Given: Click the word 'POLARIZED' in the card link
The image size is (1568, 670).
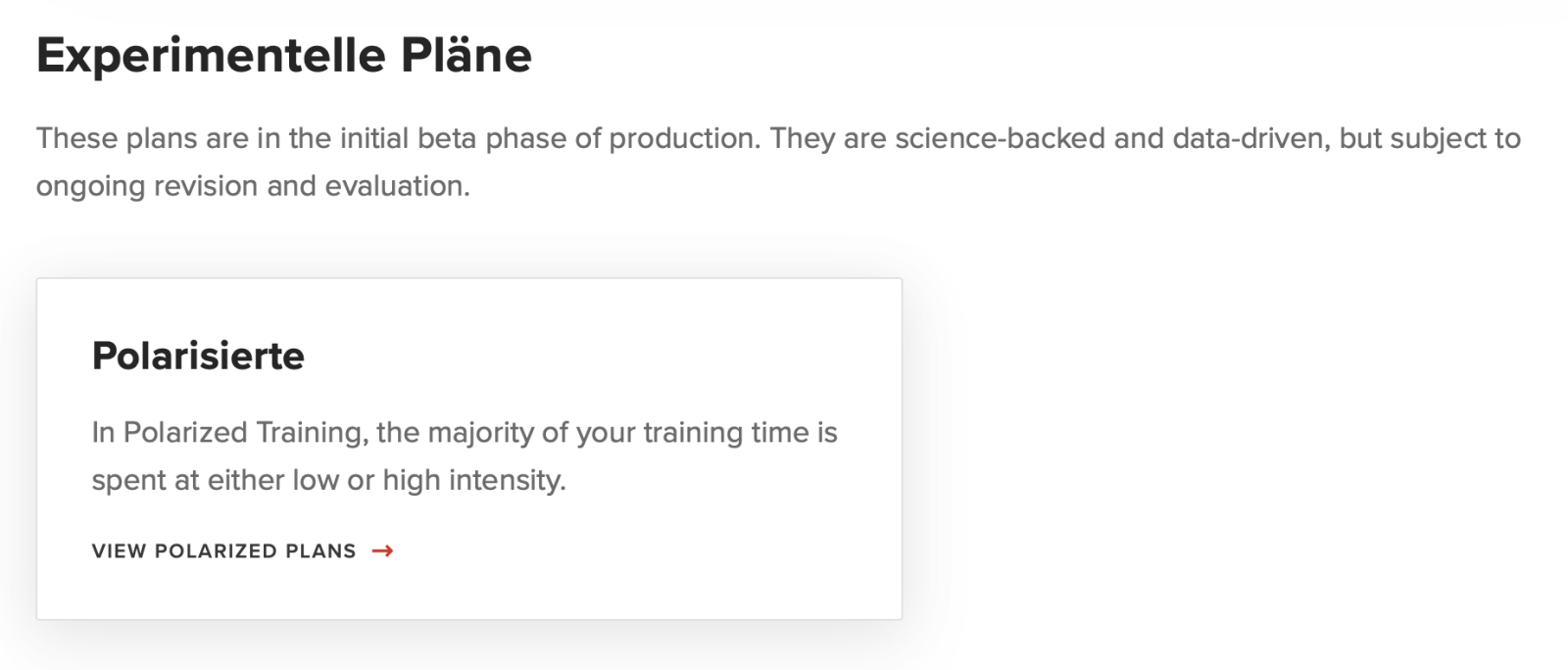Looking at the screenshot, I should coord(216,551).
